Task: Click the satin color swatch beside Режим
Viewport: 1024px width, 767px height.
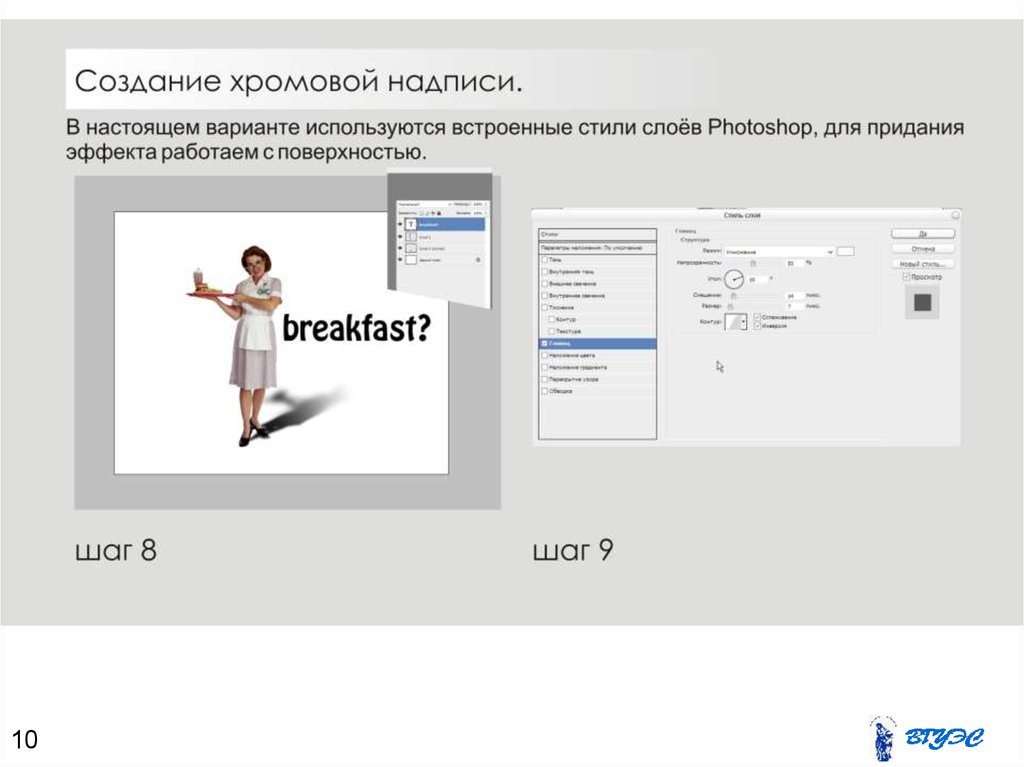Action: 846,252
